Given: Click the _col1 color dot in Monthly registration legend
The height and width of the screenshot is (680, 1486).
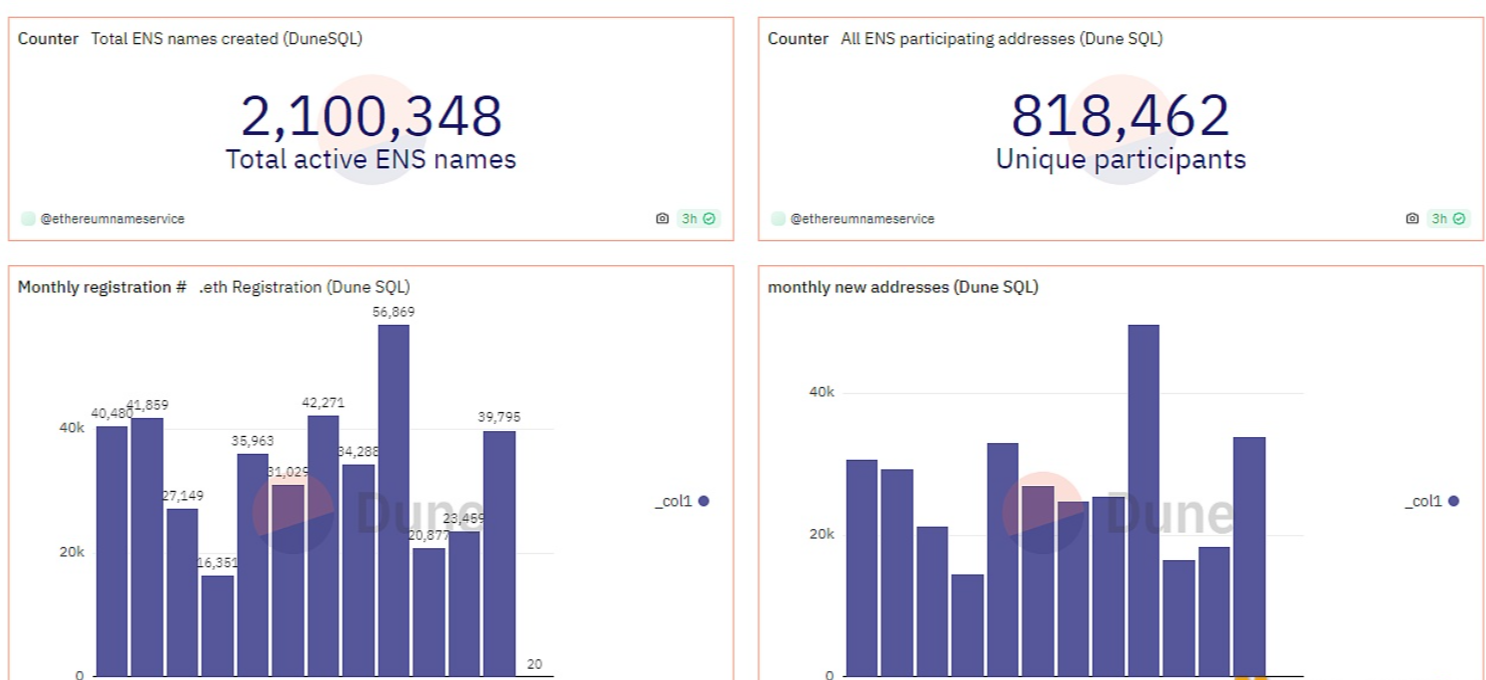Looking at the screenshot, I should point(704,501).
